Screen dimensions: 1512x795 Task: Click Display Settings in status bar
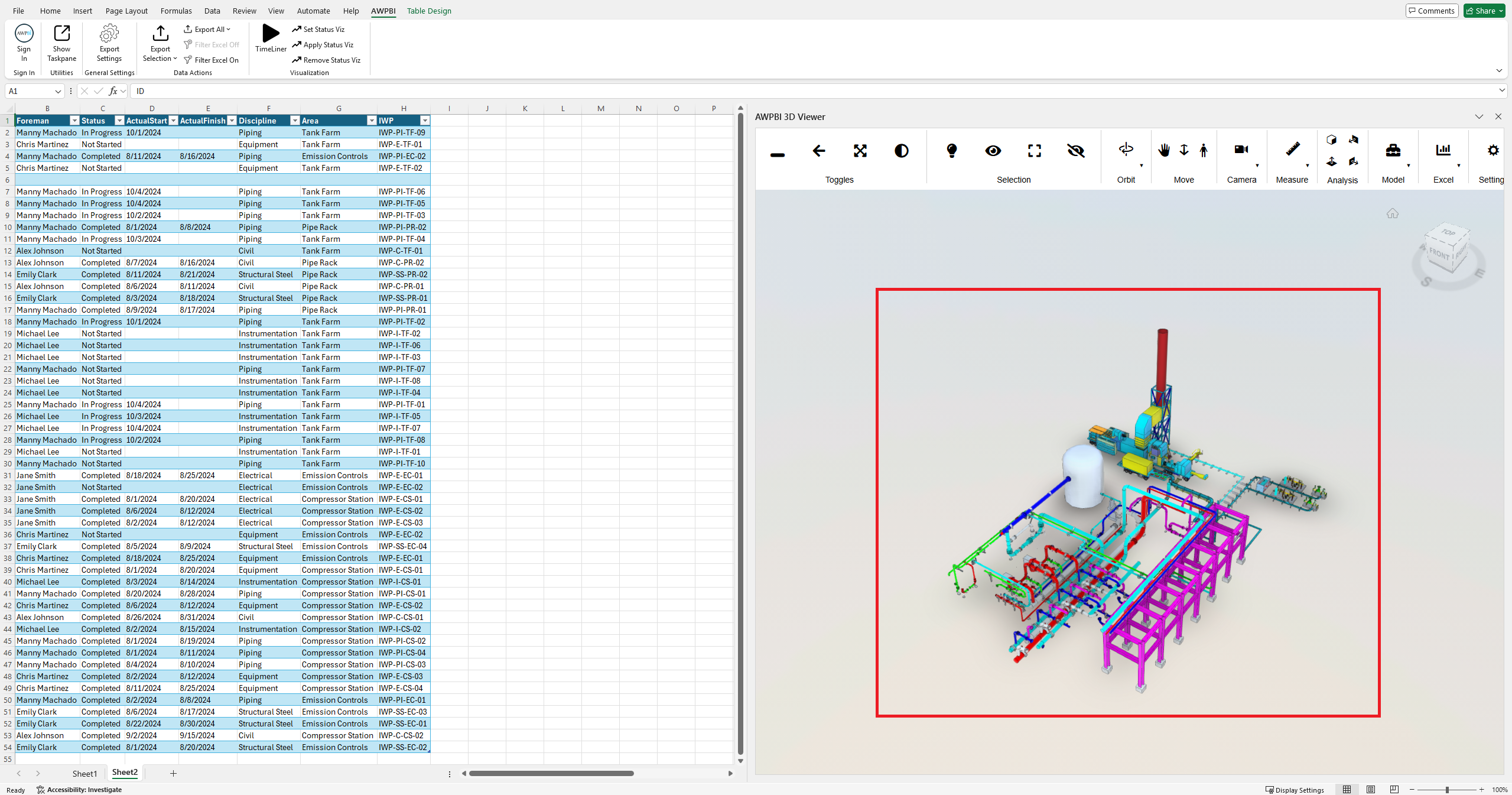[x=1295, y=790]
